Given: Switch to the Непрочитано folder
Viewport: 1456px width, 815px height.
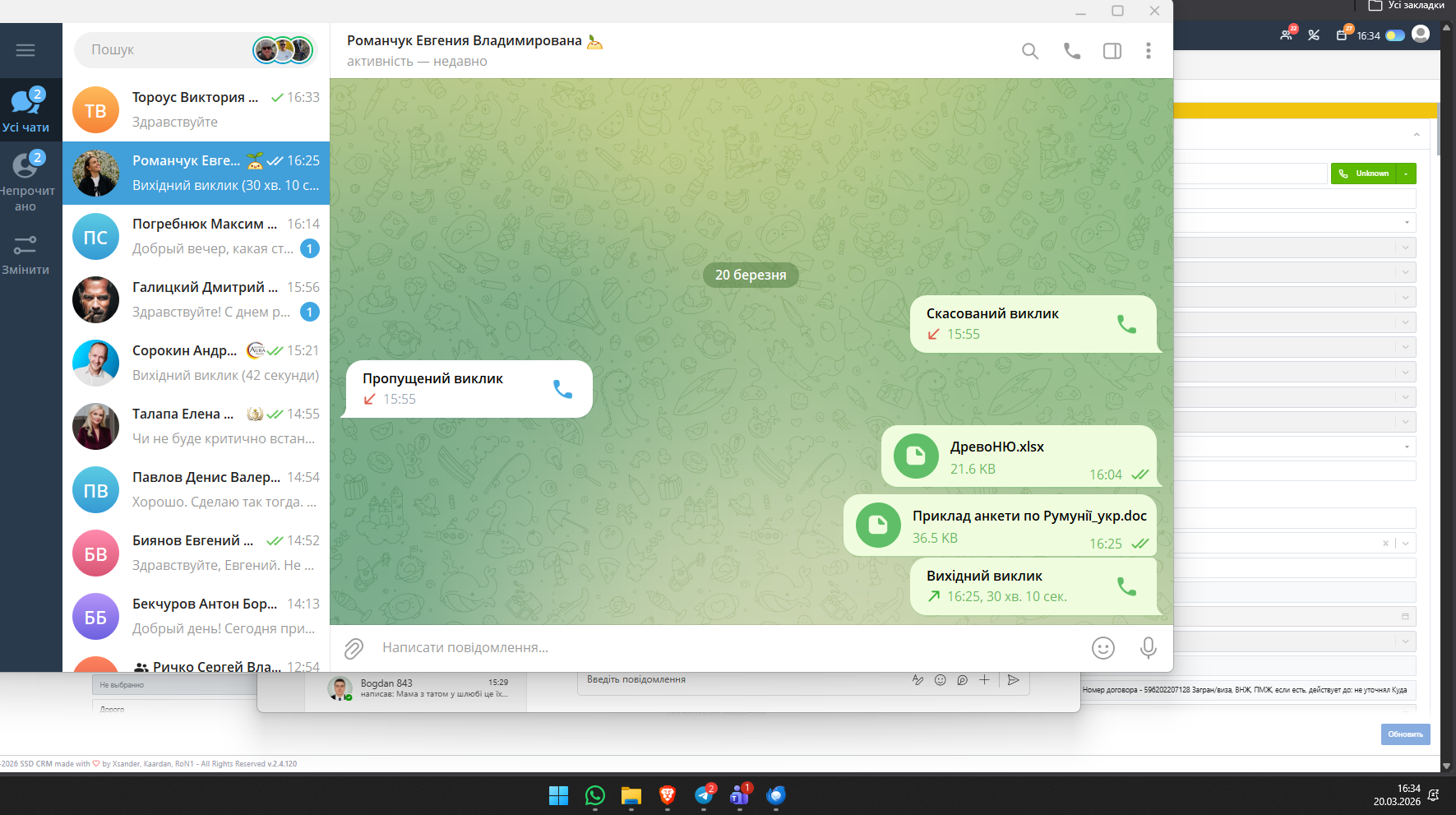Looking at the screenshot, I should coord(25,182).
